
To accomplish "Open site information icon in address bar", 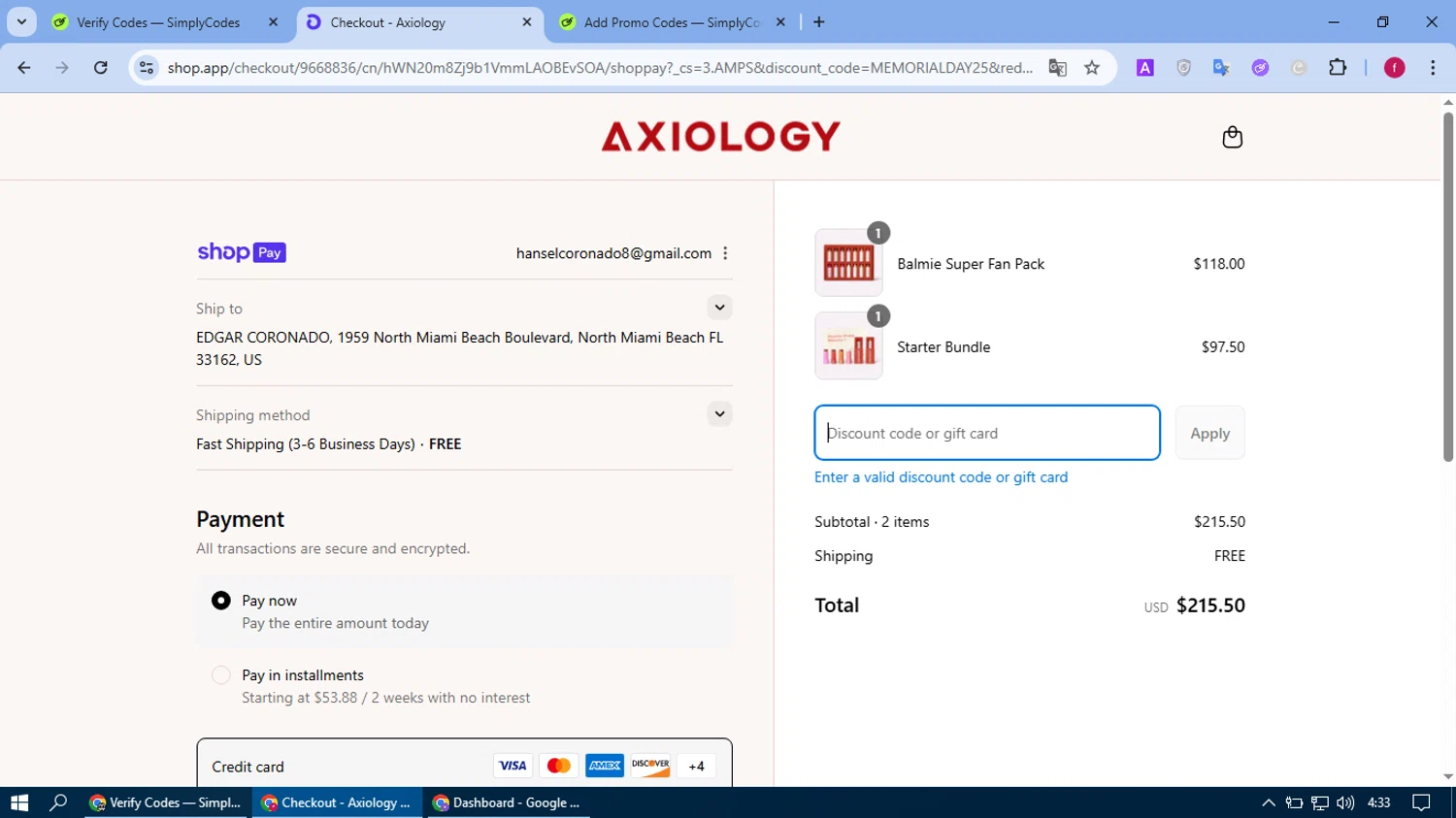I will [x=147, y=67].
